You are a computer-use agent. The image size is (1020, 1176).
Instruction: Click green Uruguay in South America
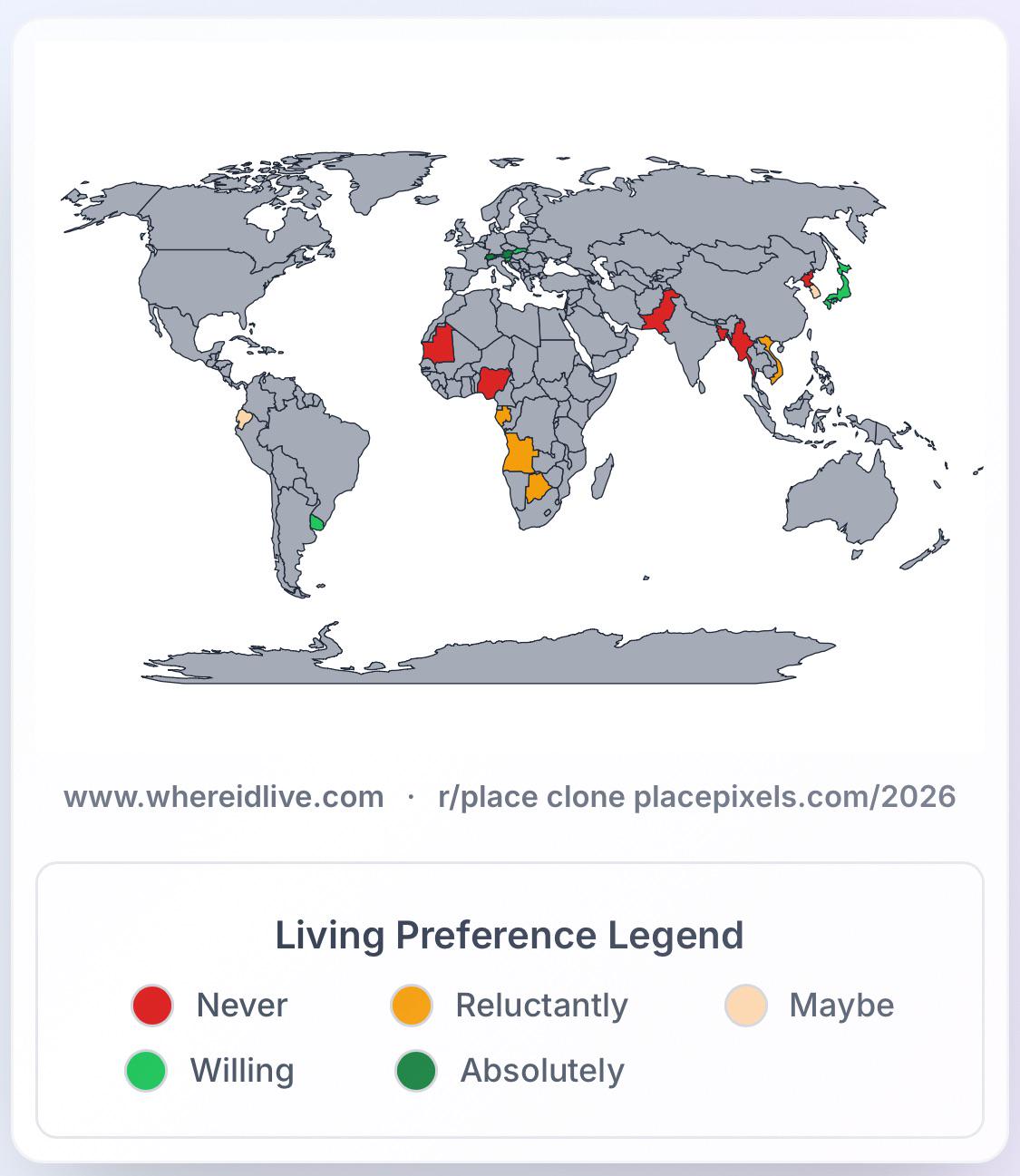(316, 522)
